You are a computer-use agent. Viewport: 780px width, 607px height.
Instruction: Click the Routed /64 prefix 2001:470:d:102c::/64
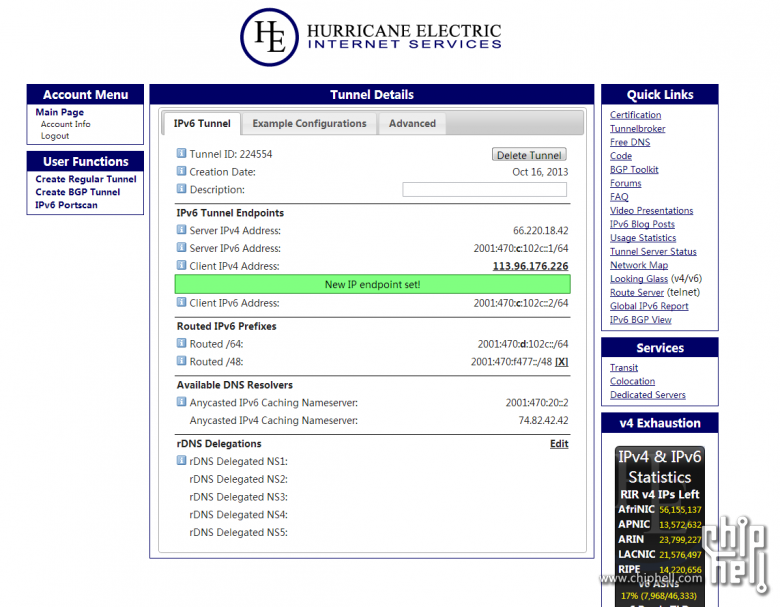tap(523, 344)
